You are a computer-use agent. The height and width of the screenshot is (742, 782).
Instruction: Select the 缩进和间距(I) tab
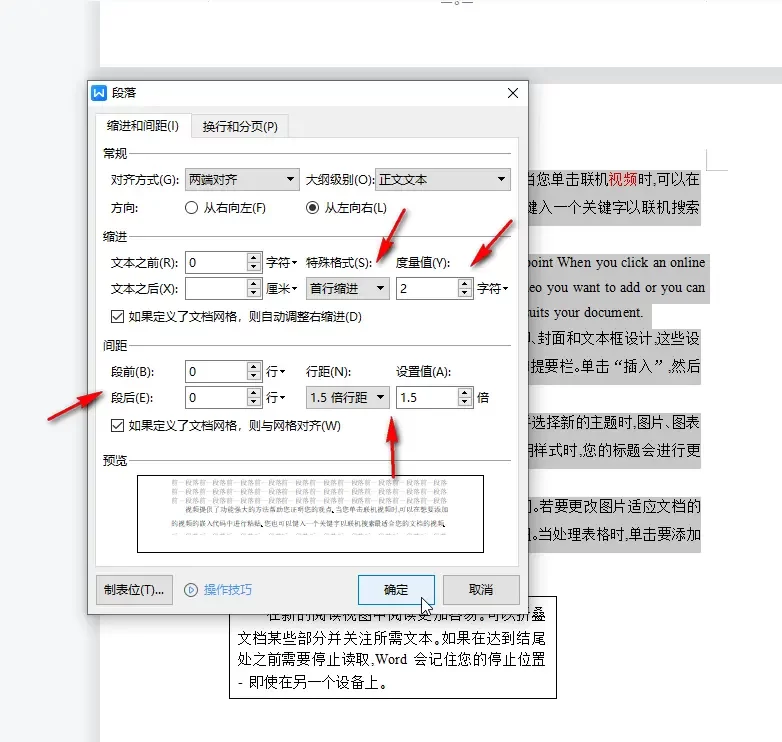(x=143, y=126)
